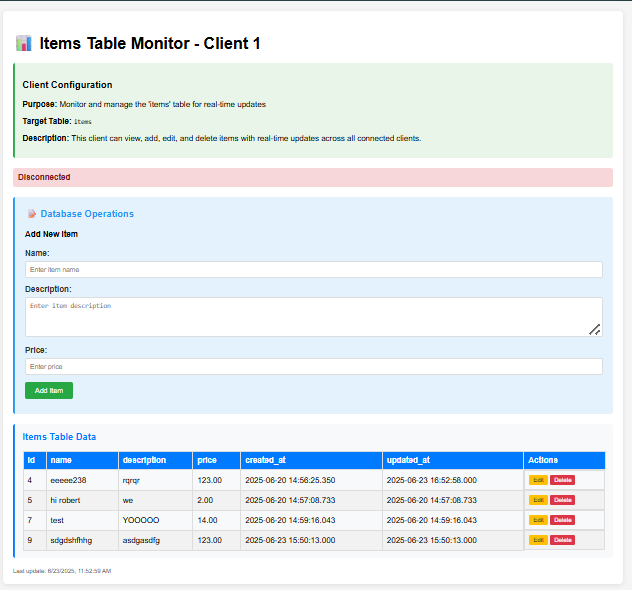Select the cell containing eeeee238
The image size is (632, 590).
[82, 480]
